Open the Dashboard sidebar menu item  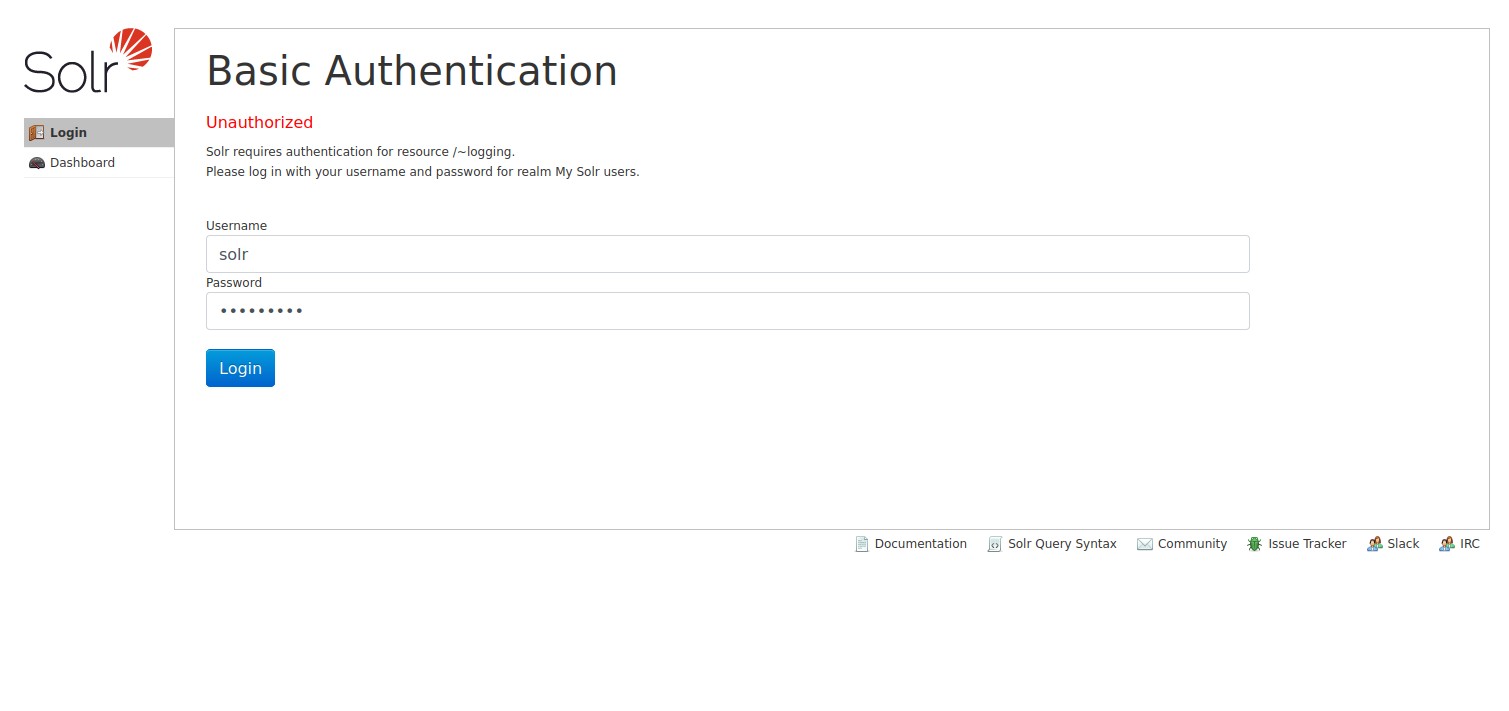pyautogui.click(x=82, y=163)
